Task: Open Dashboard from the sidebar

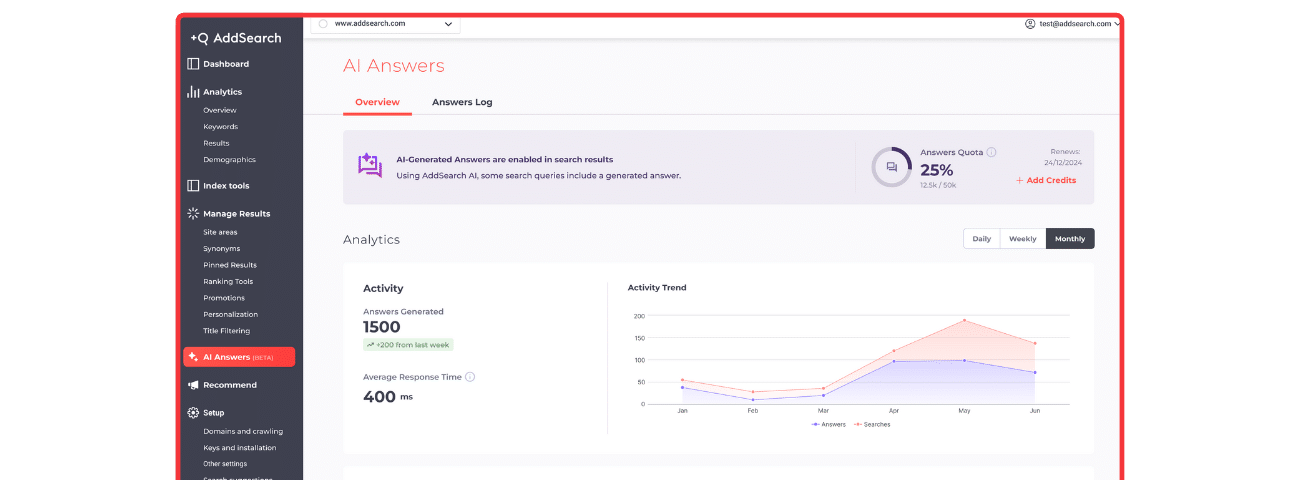Action: [226, 64]
